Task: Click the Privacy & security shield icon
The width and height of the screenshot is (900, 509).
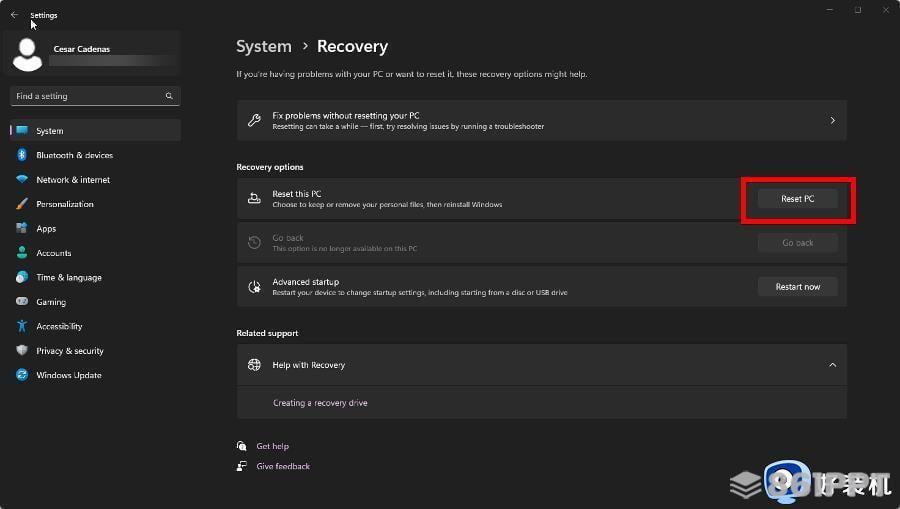Action: coord(22,350)
